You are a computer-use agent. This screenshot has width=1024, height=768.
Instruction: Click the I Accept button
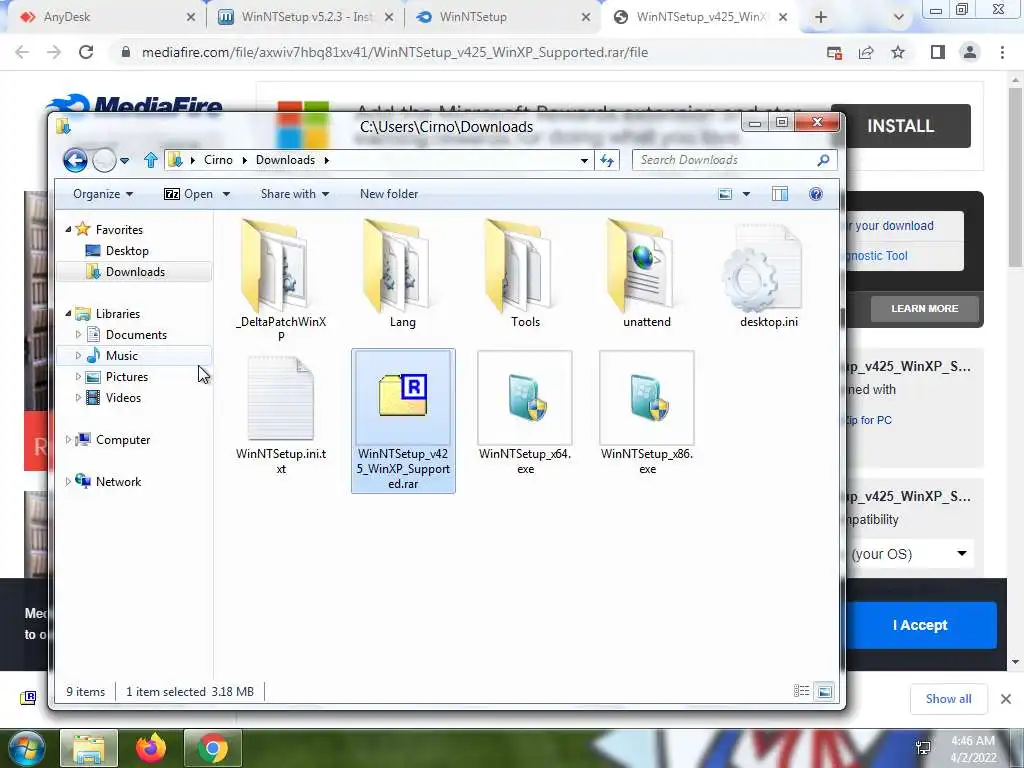click(x=920, y=625)
